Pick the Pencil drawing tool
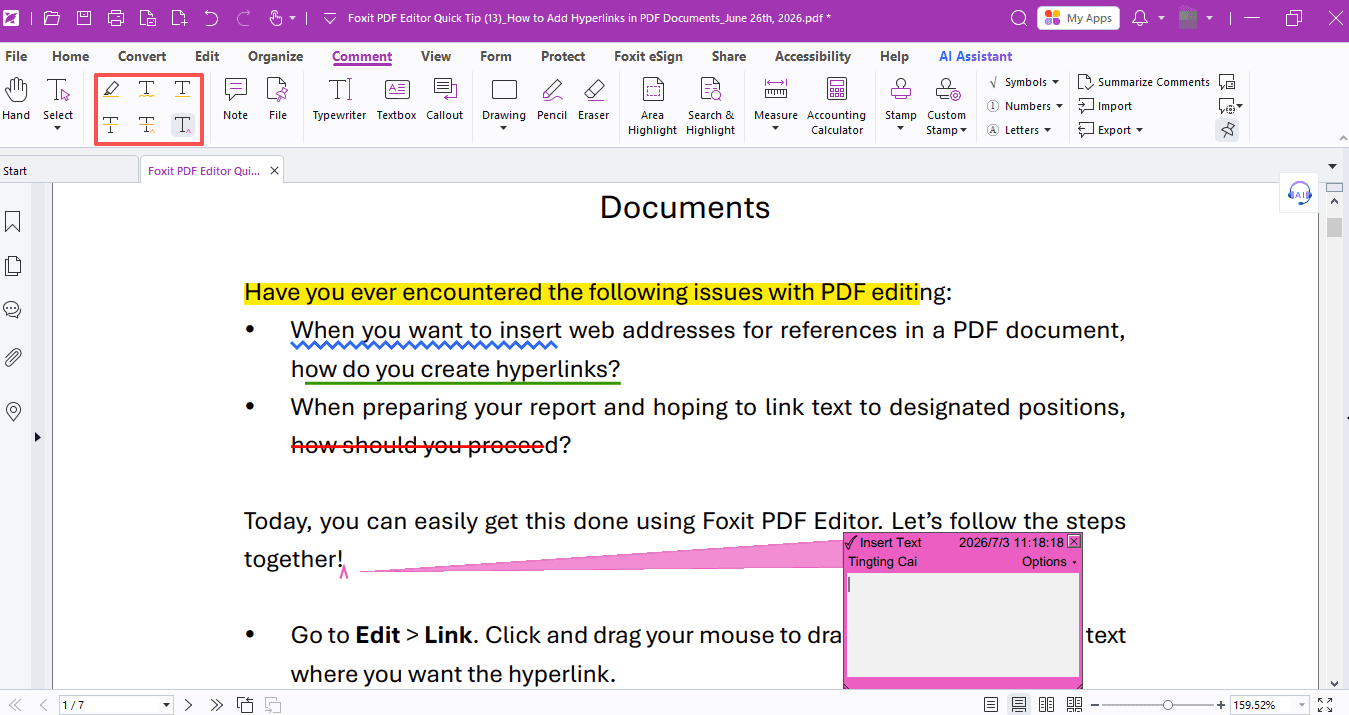 click(552, 99)
